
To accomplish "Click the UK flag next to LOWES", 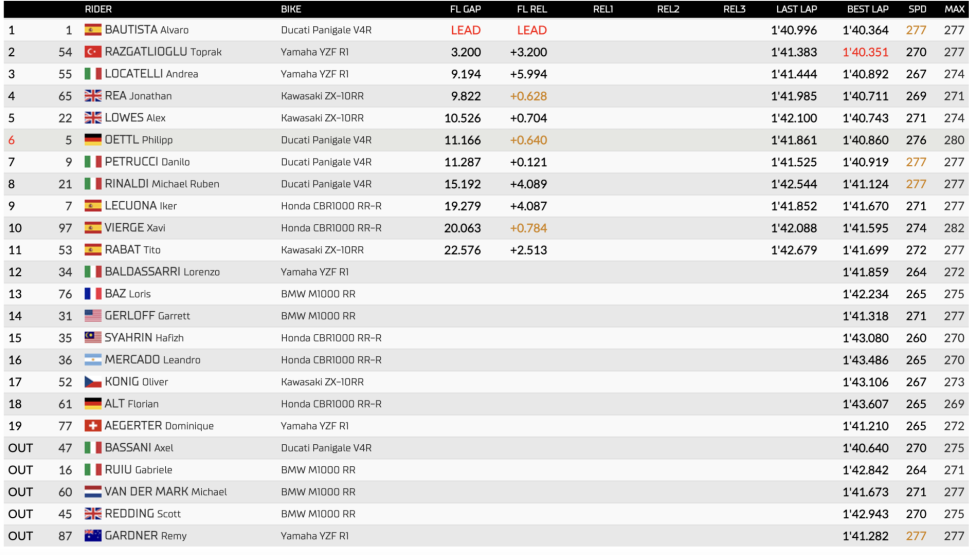I will 93,118.
